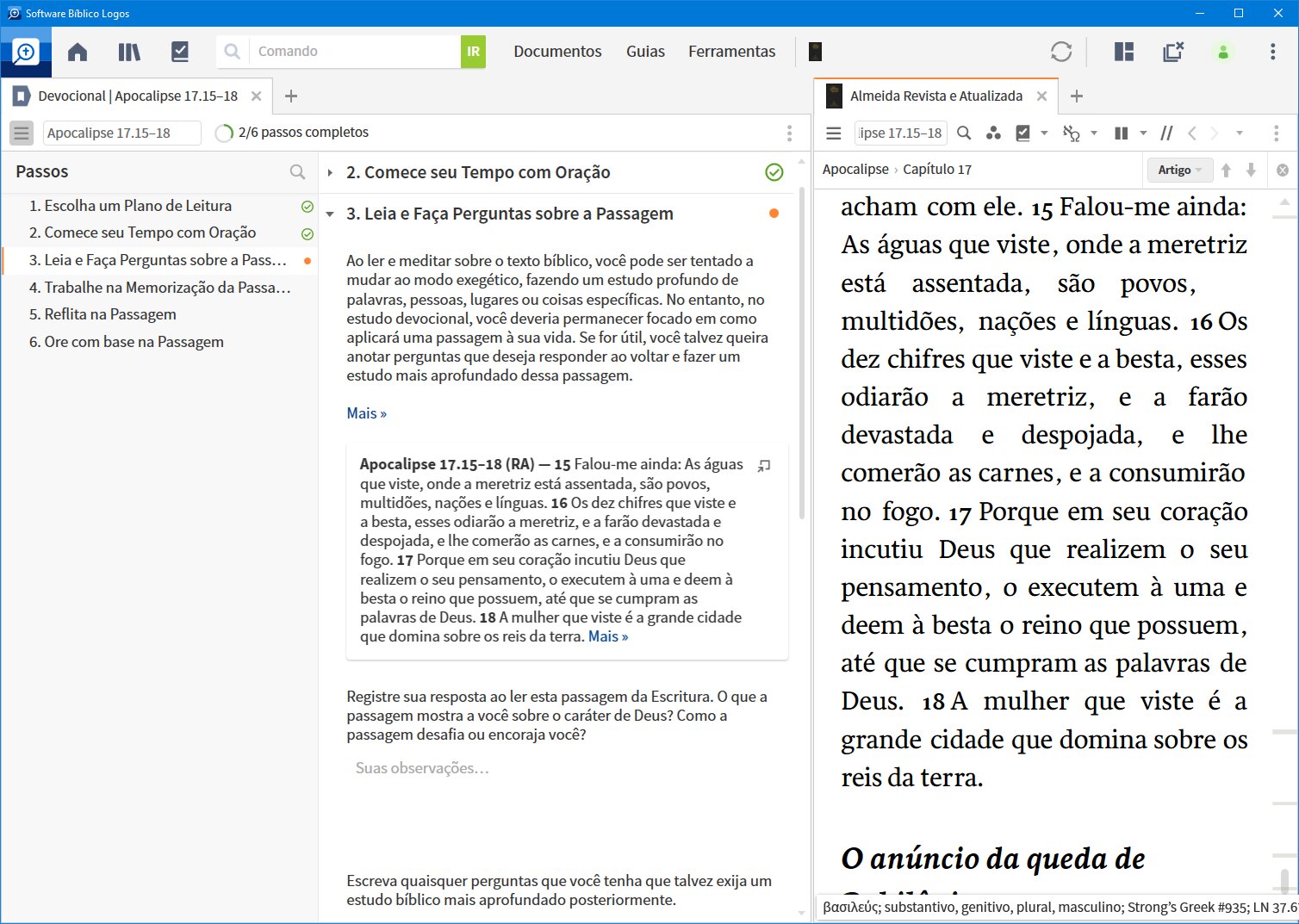This screenshot has width=1299, height=924.
Task: Open Ferramentas menu
Action: pyautogui.click(x=731, y=52)
